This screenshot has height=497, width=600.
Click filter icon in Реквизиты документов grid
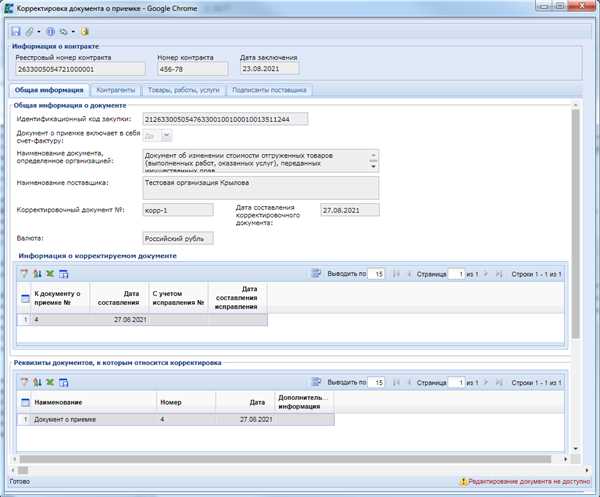(x=24, y=382)
